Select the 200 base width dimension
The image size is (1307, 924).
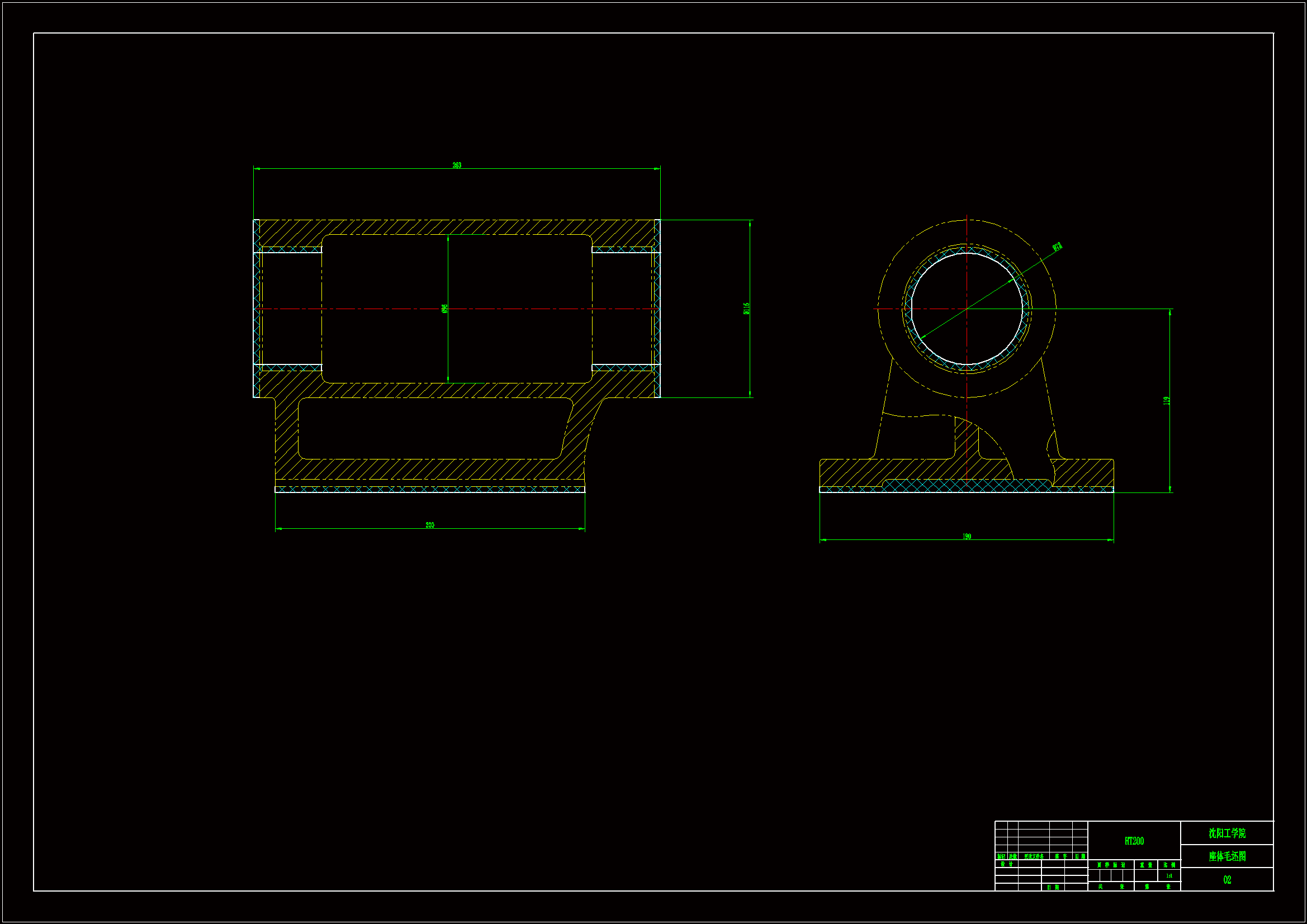(x=430, y=525)
